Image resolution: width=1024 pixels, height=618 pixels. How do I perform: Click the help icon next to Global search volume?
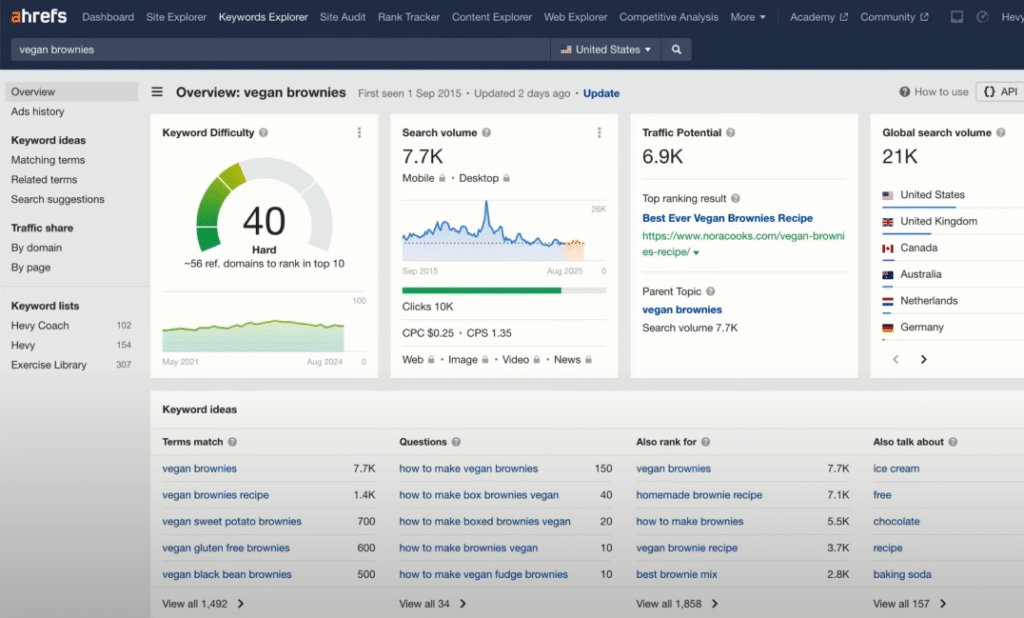click(1000, 133)
